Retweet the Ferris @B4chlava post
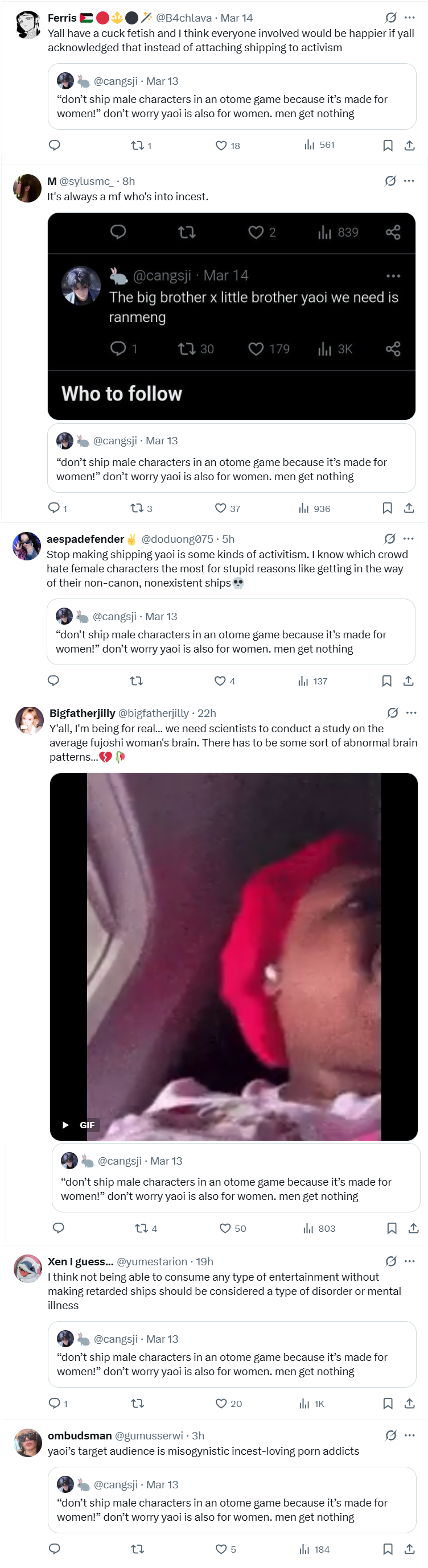428x1568 pixels. point(138,146)
